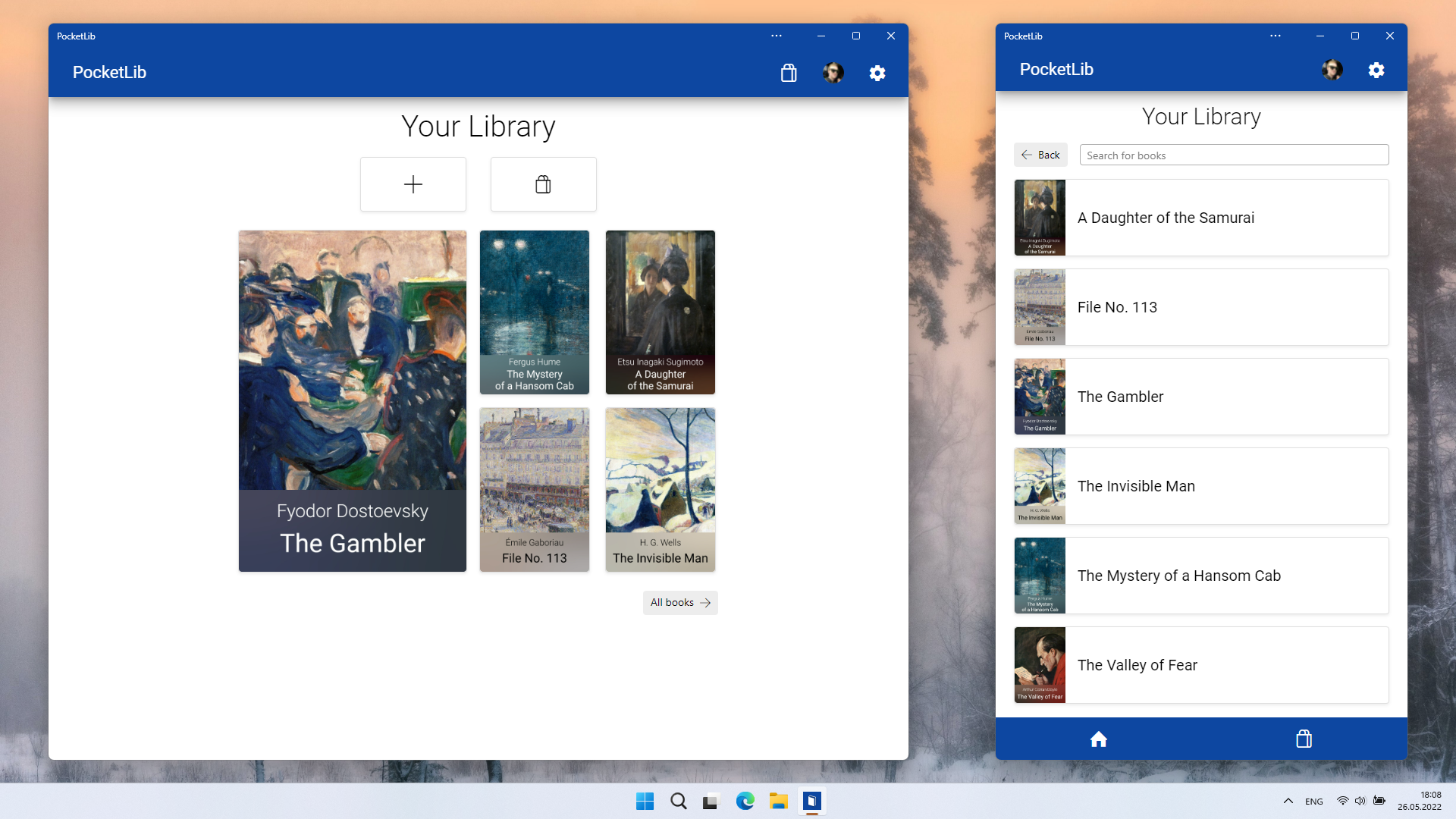1456x819 pixels.
Task: Open three-dots menu in left window title bar
Action: [x=777, y=36]
